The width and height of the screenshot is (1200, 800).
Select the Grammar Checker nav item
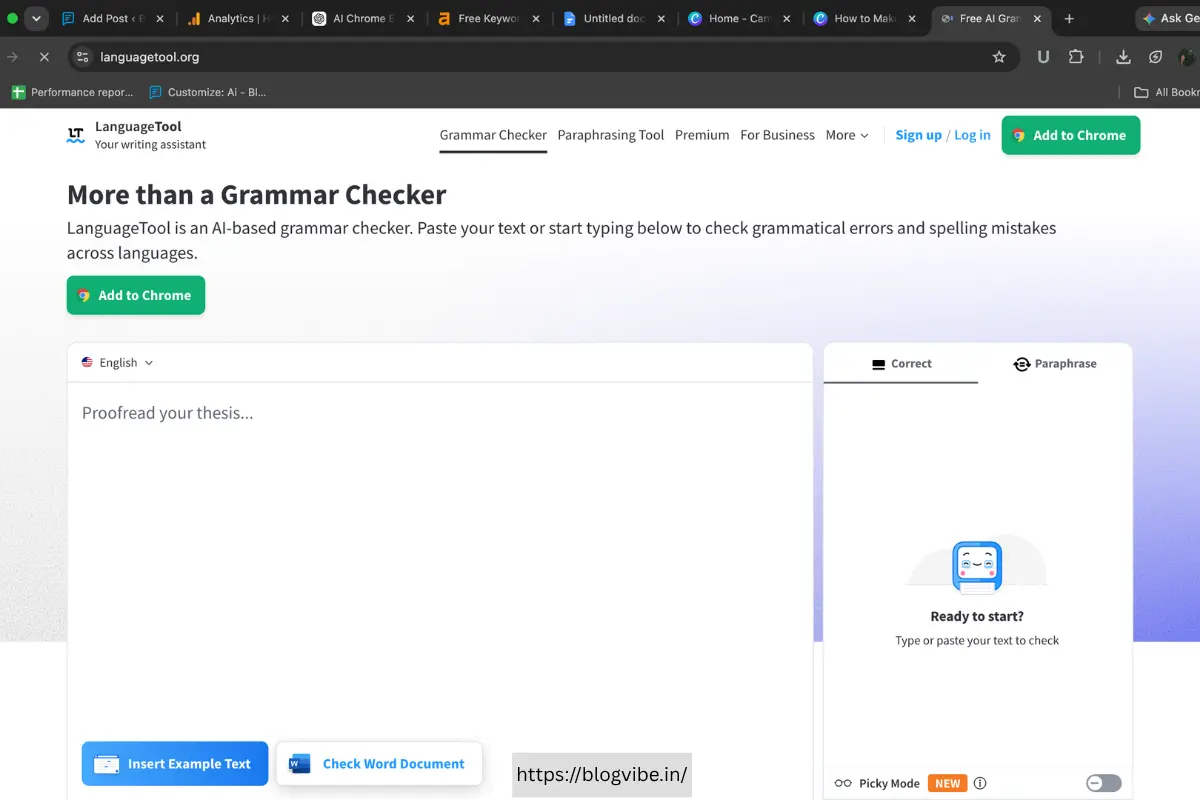(x=493, y=135)
